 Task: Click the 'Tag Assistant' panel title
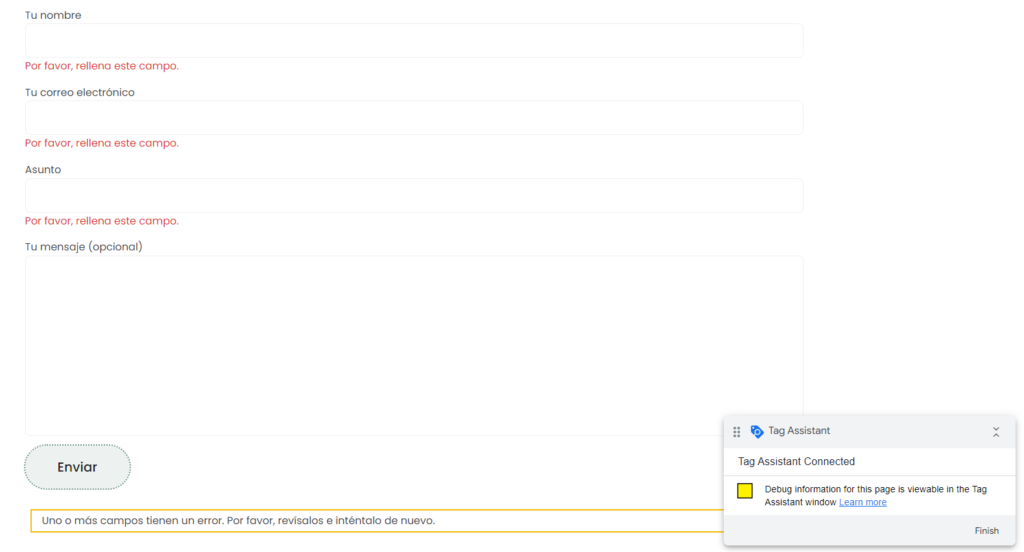click(799, 430)
